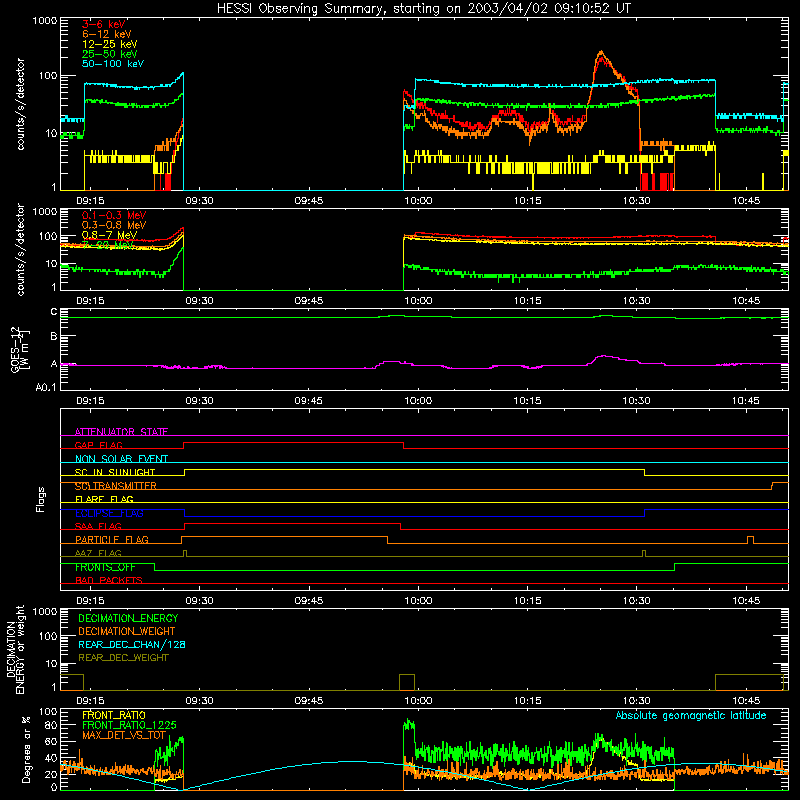Click the GOES-12 axis label
This screenshot has width=800, height=800.
point(19,349)
